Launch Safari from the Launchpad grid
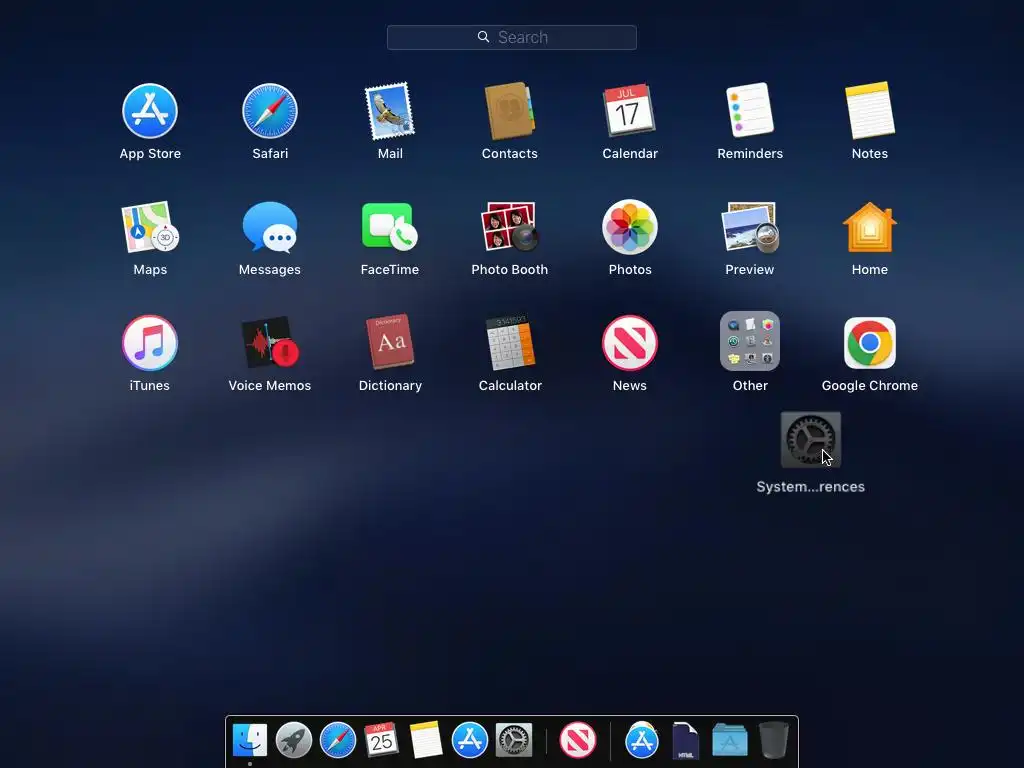 click(x=270, y=111)
